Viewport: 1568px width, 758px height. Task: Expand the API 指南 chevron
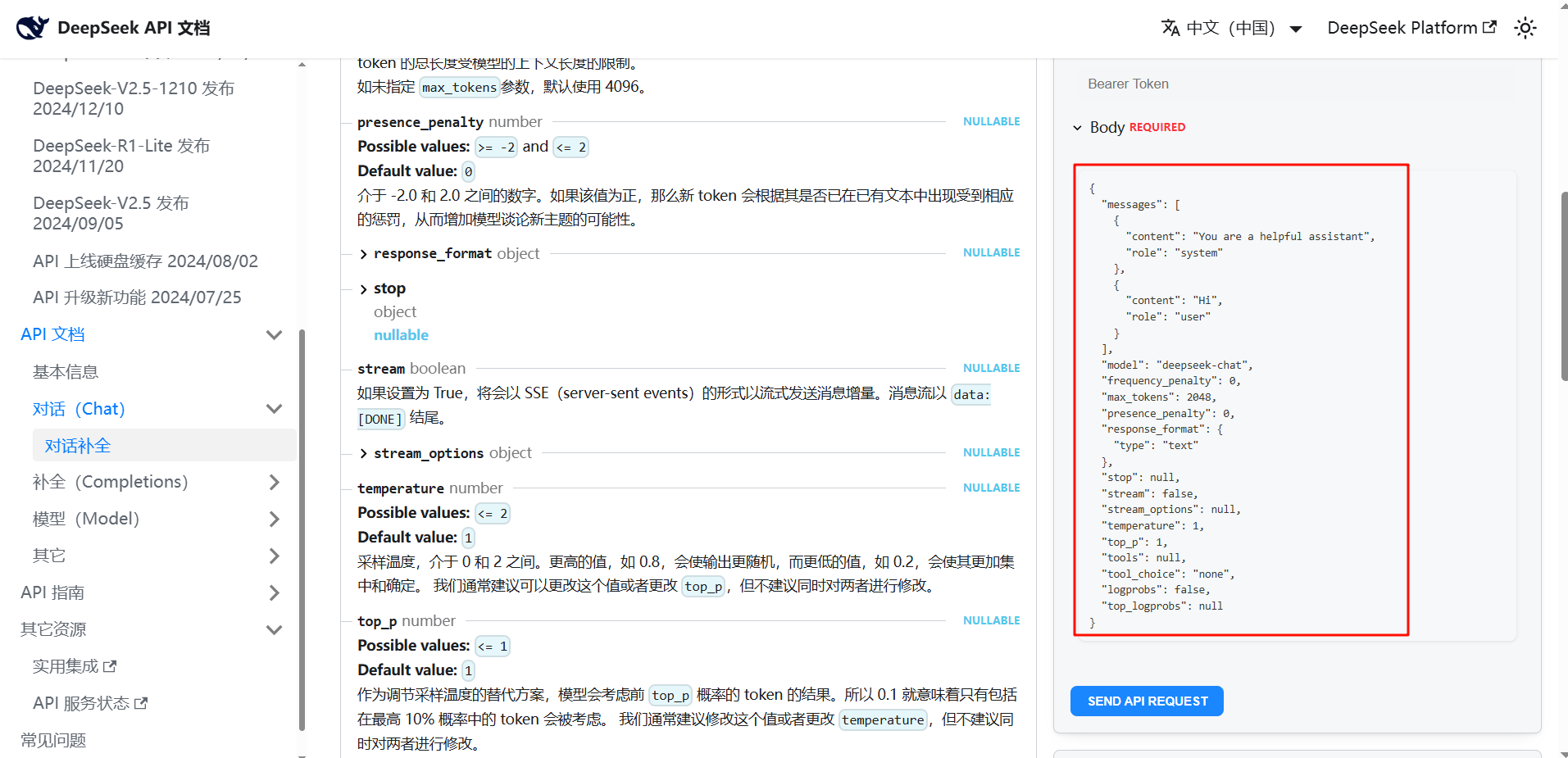coord(275,592)
